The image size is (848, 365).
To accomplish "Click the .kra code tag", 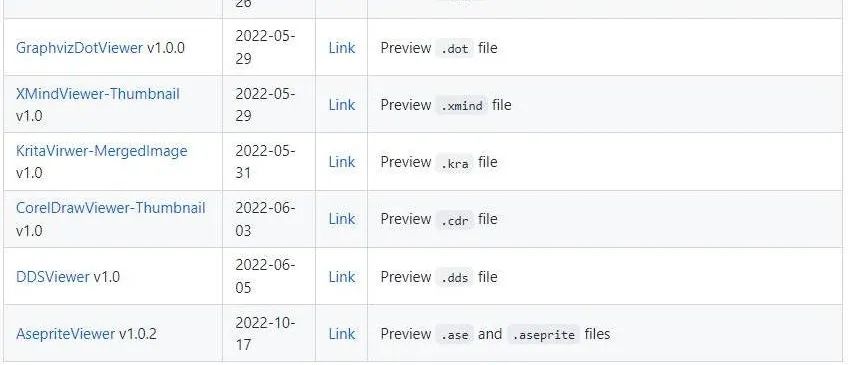I will tap(454, 163).
